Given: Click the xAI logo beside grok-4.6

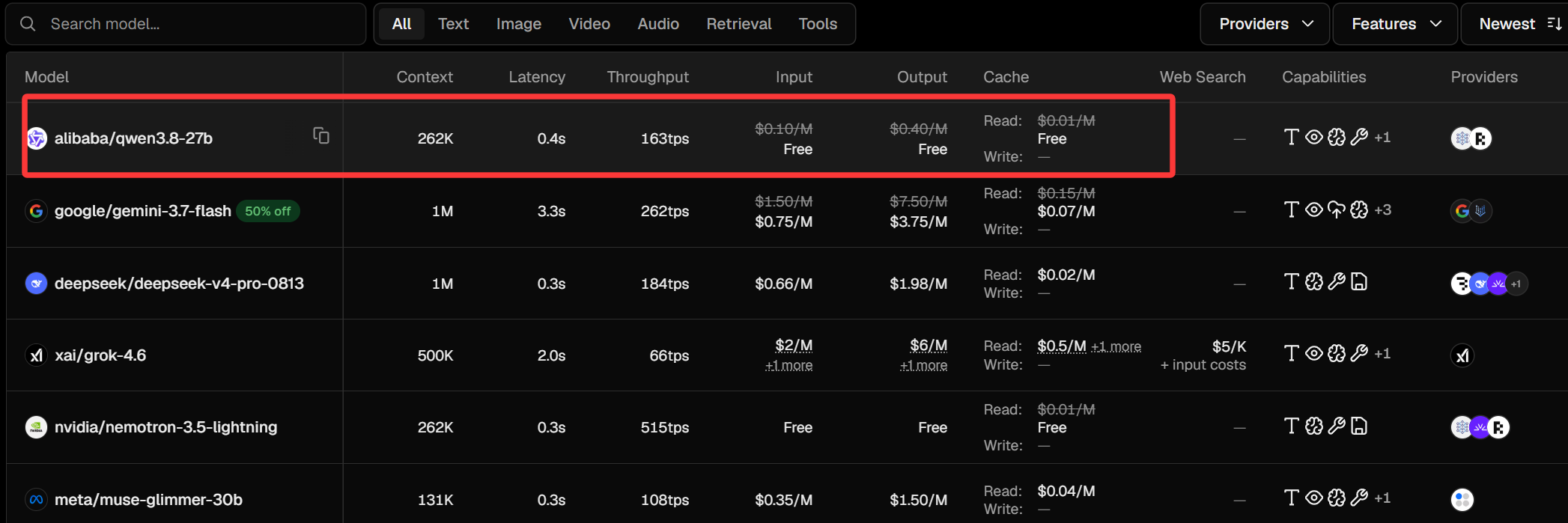Looking at the screenshot, I should (x=36, y=355).
